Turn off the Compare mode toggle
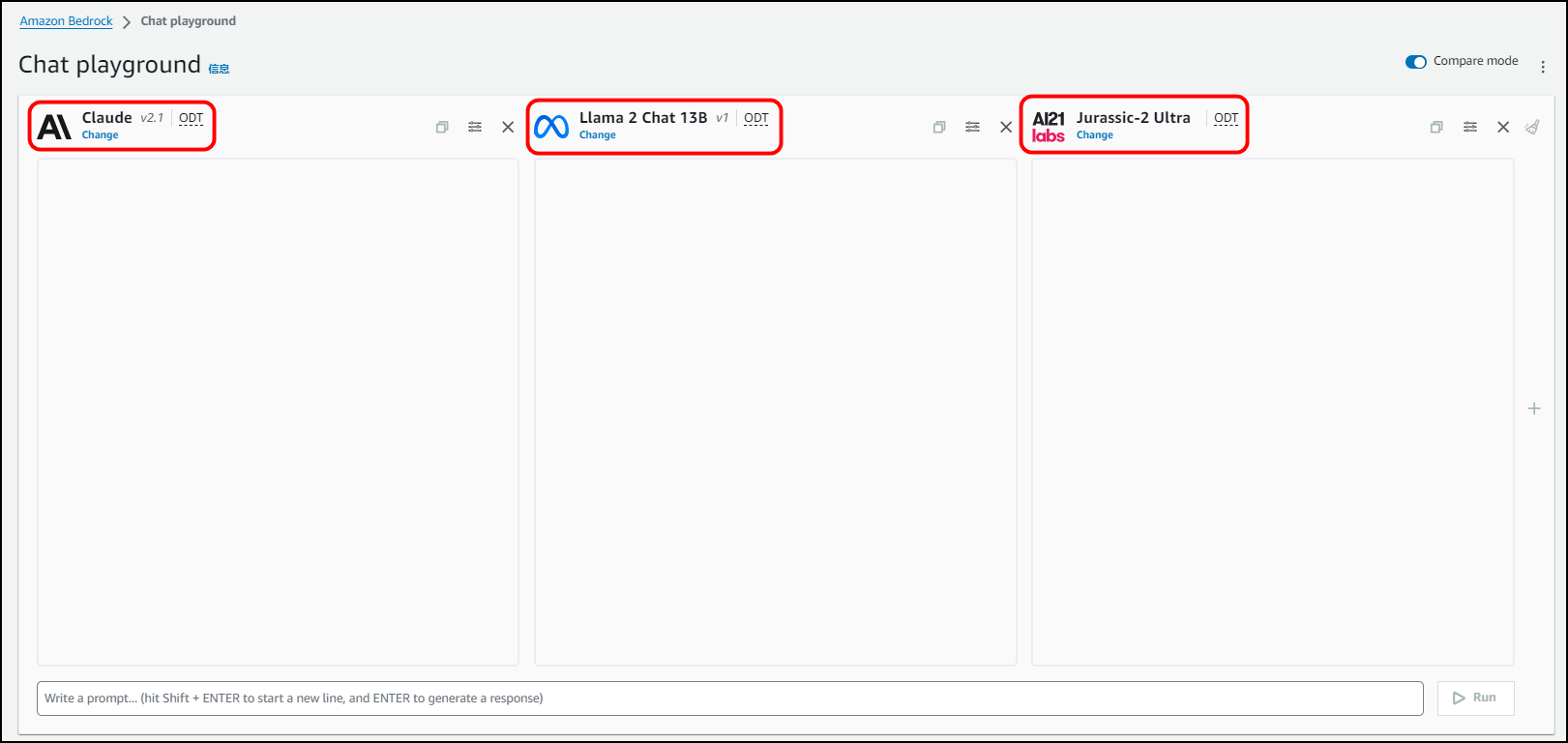The width and height of the screenshot is (1568, 743). [x=1416, y=62]
